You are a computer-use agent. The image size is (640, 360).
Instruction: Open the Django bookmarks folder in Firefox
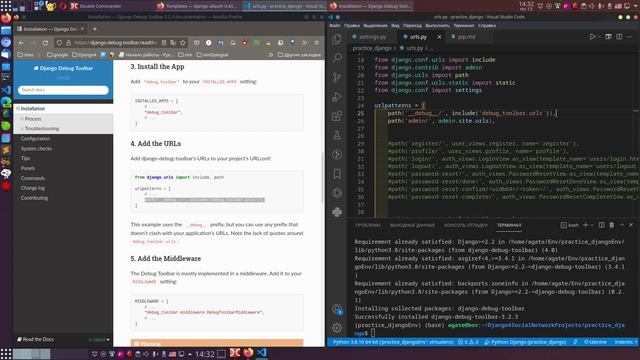click(x=84, y=54)
